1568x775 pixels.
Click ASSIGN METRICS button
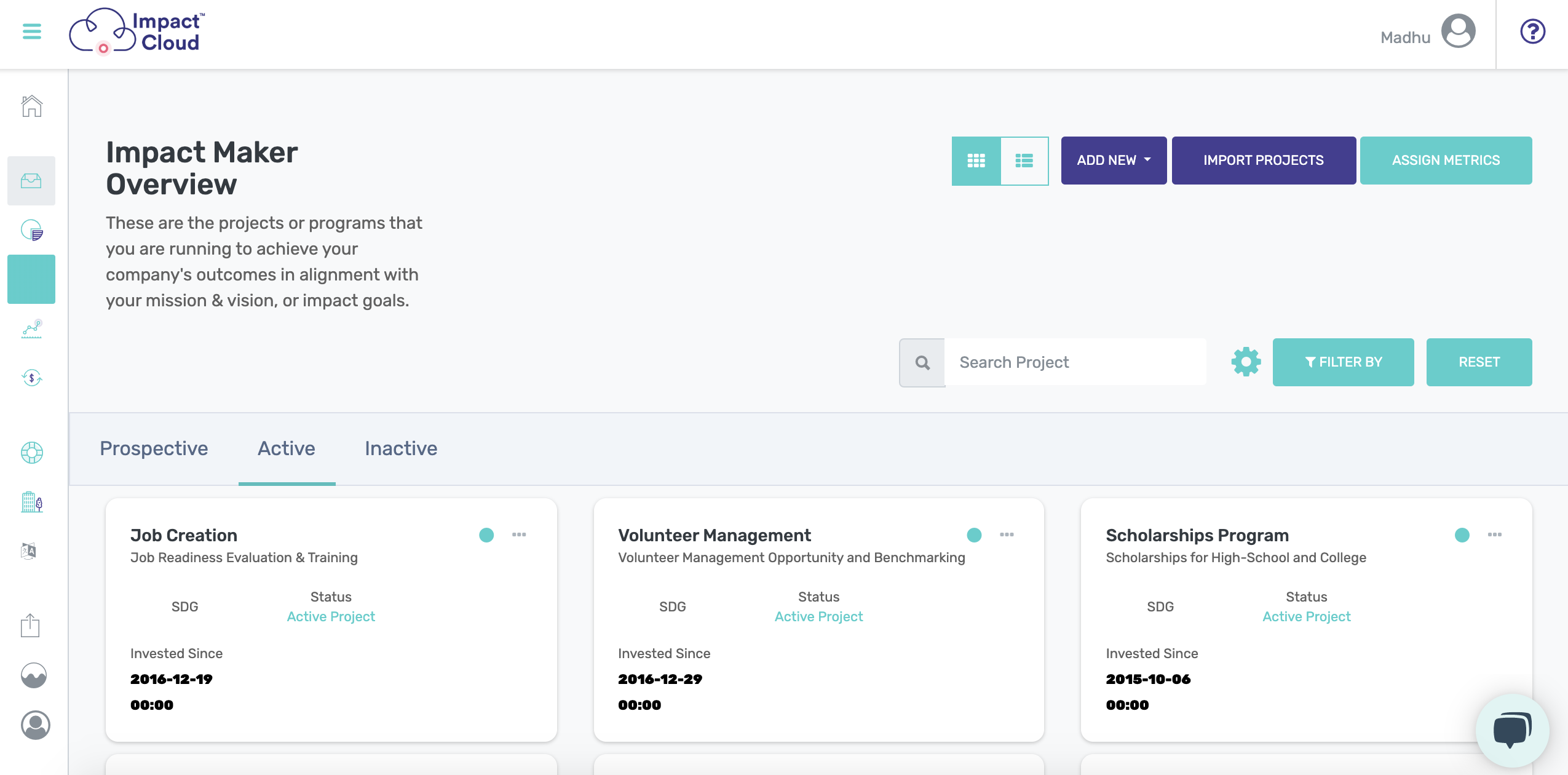click(1446, 161)
